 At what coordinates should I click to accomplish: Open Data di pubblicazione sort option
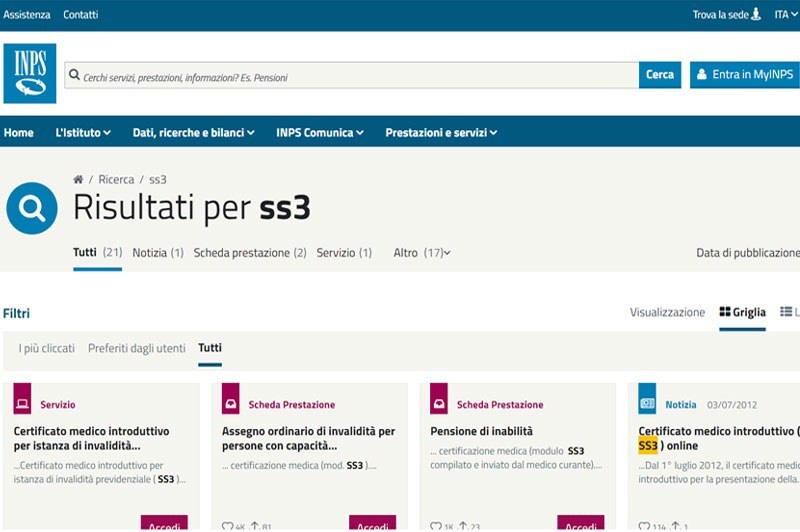click(748, 252)
